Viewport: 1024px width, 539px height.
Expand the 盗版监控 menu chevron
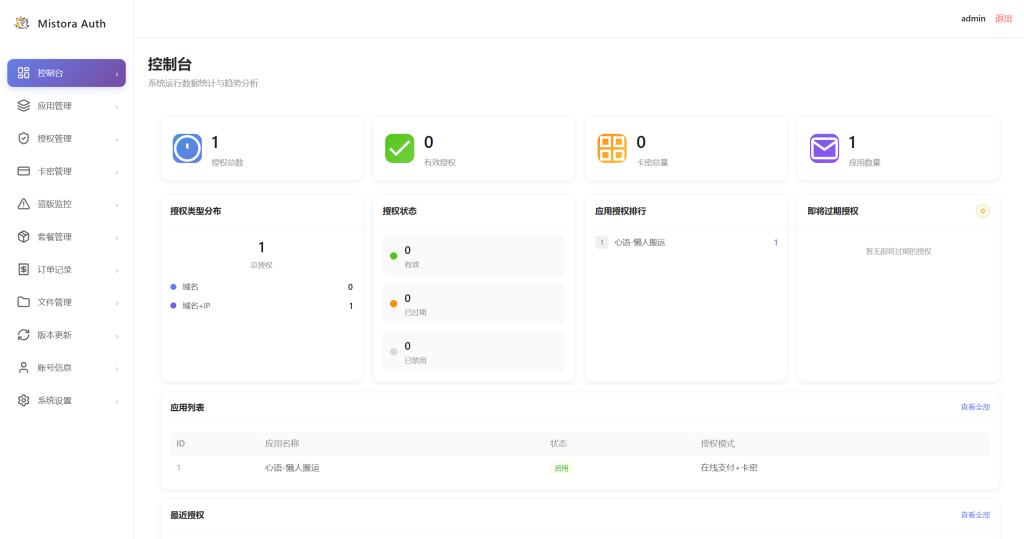click(x=117, y=204)
